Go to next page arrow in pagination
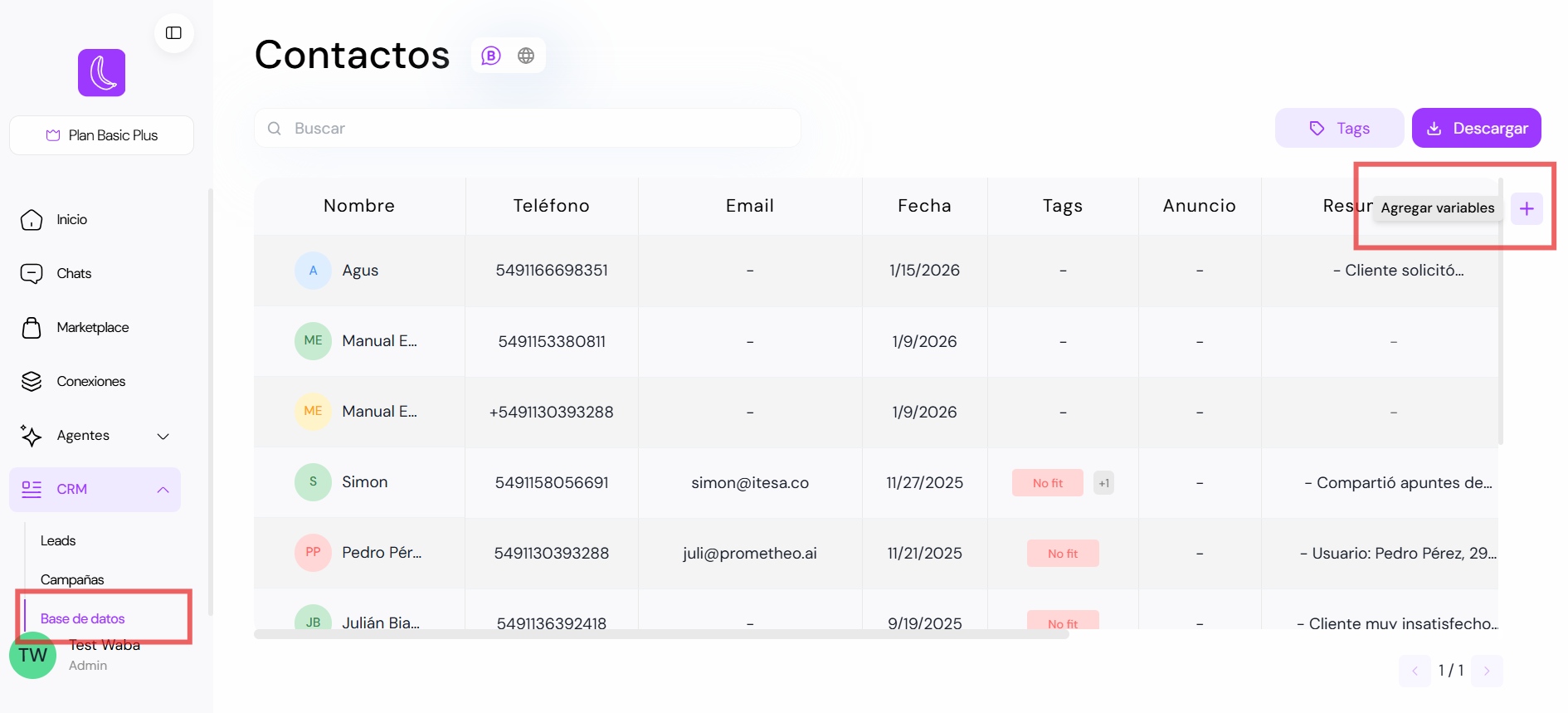The width and height of the screenshot is (1568, 713). [x=1487, y=671]
